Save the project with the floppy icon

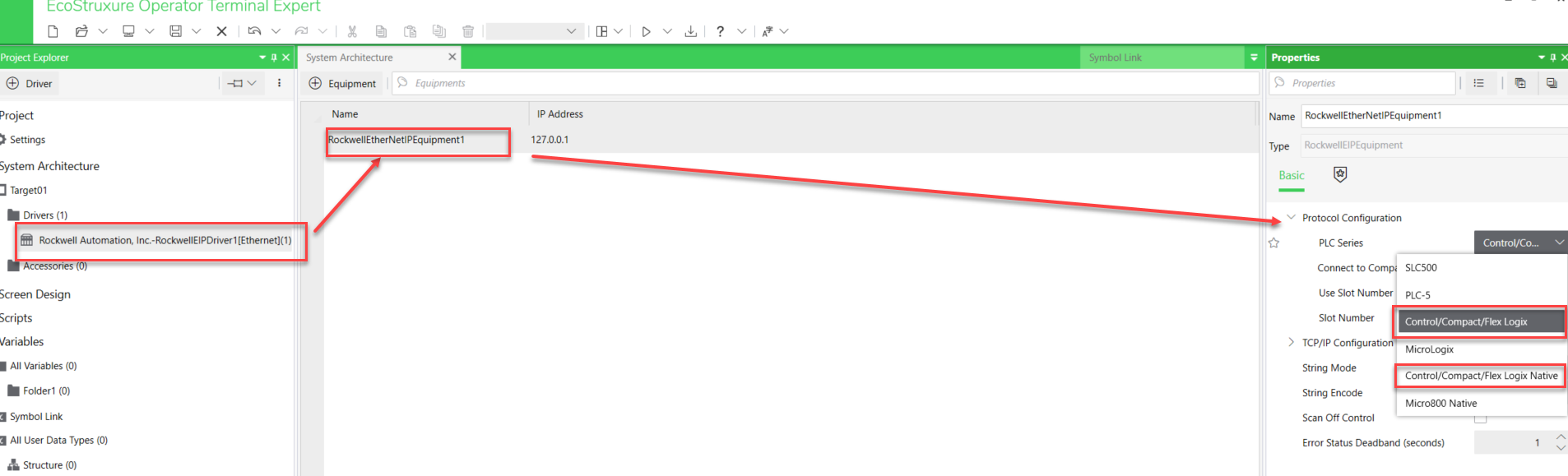pyautogui.click(x=175, y=31)
